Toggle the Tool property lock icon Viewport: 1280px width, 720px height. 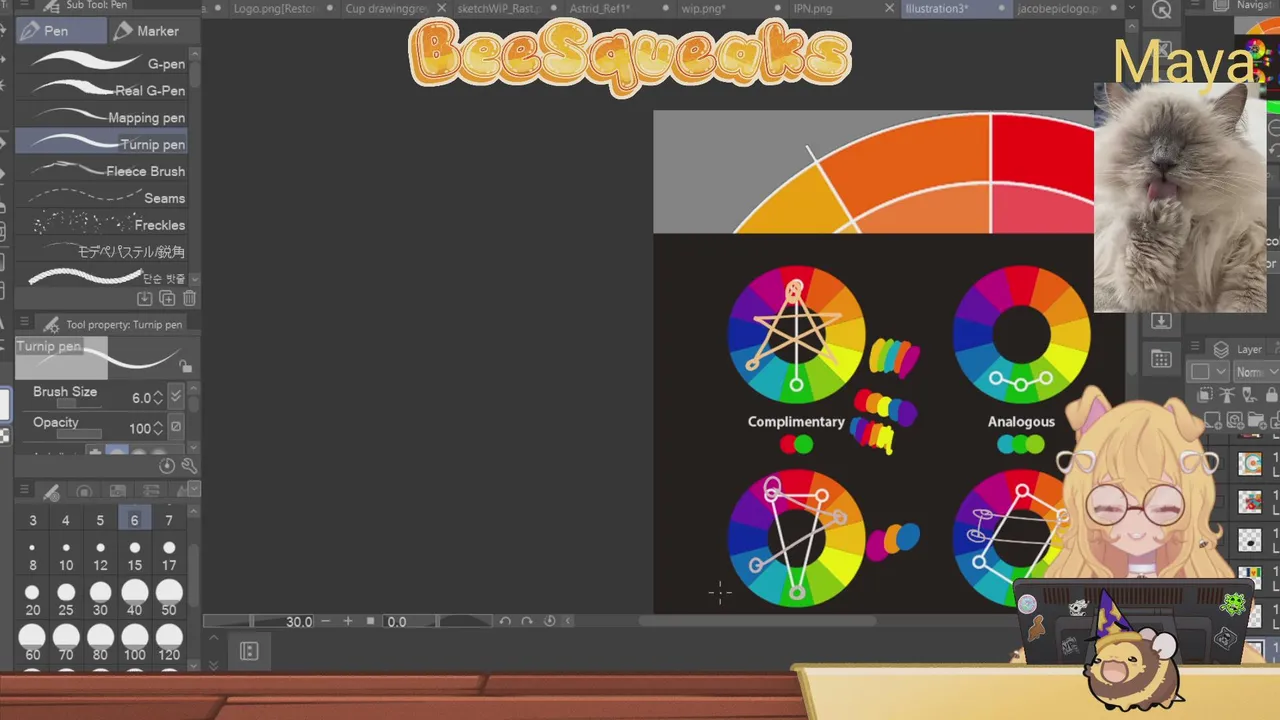[x=186, y=367]
